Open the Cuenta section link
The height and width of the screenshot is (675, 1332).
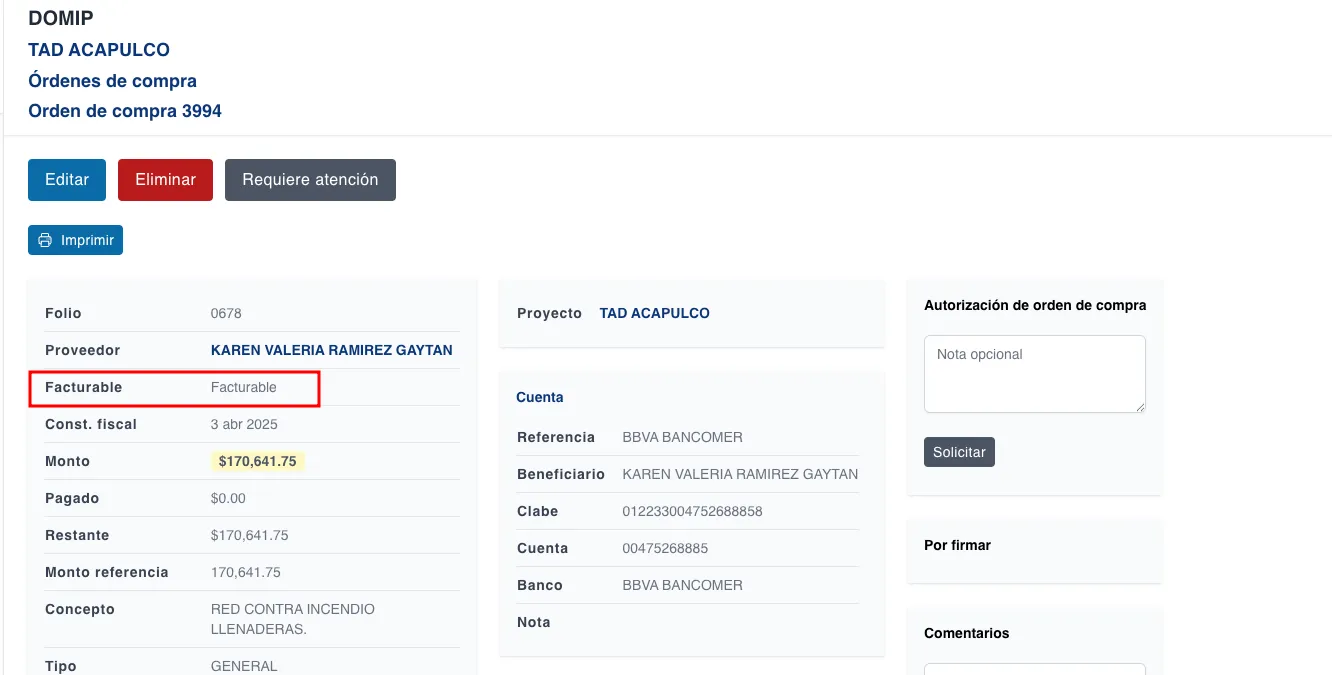[540, 397]
